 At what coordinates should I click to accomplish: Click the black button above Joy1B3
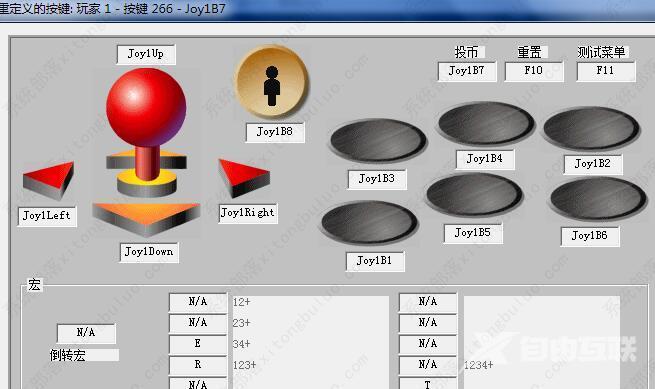(378, 141)
